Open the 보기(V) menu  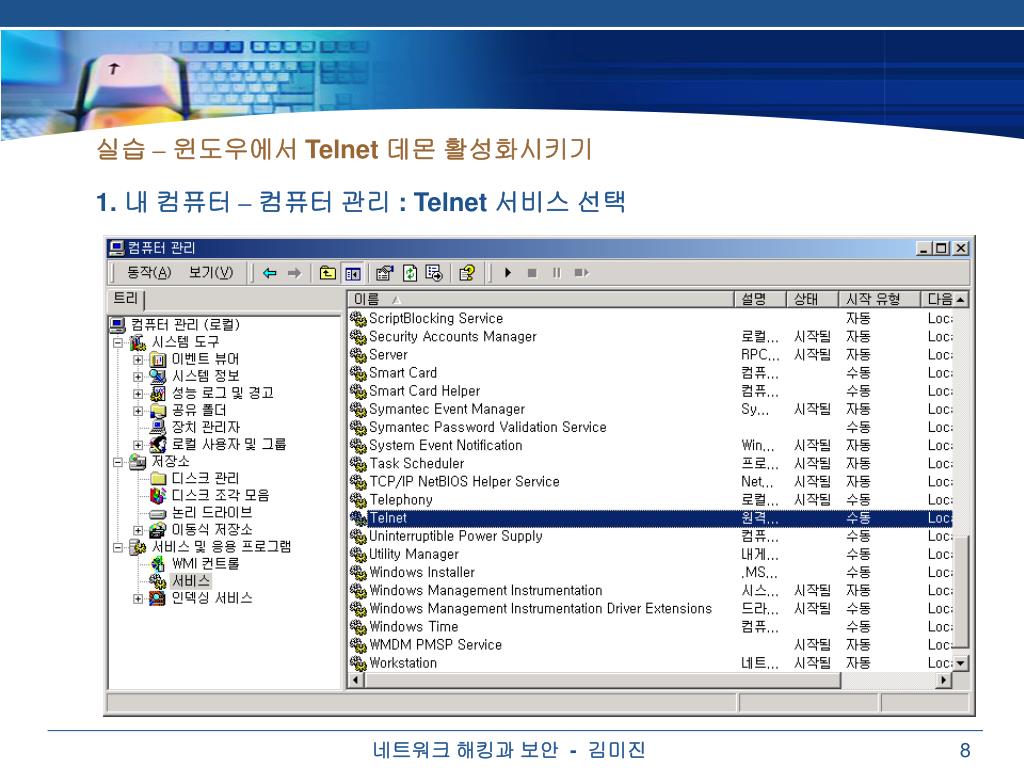(211, 272)
